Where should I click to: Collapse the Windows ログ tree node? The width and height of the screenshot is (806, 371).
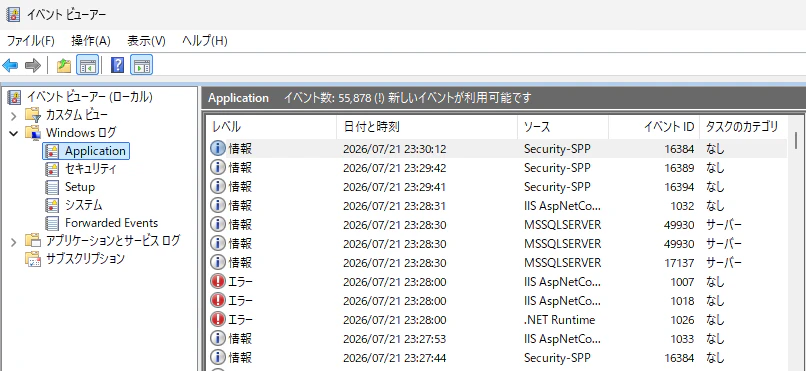pyautogui.click(x=14, y=133)
